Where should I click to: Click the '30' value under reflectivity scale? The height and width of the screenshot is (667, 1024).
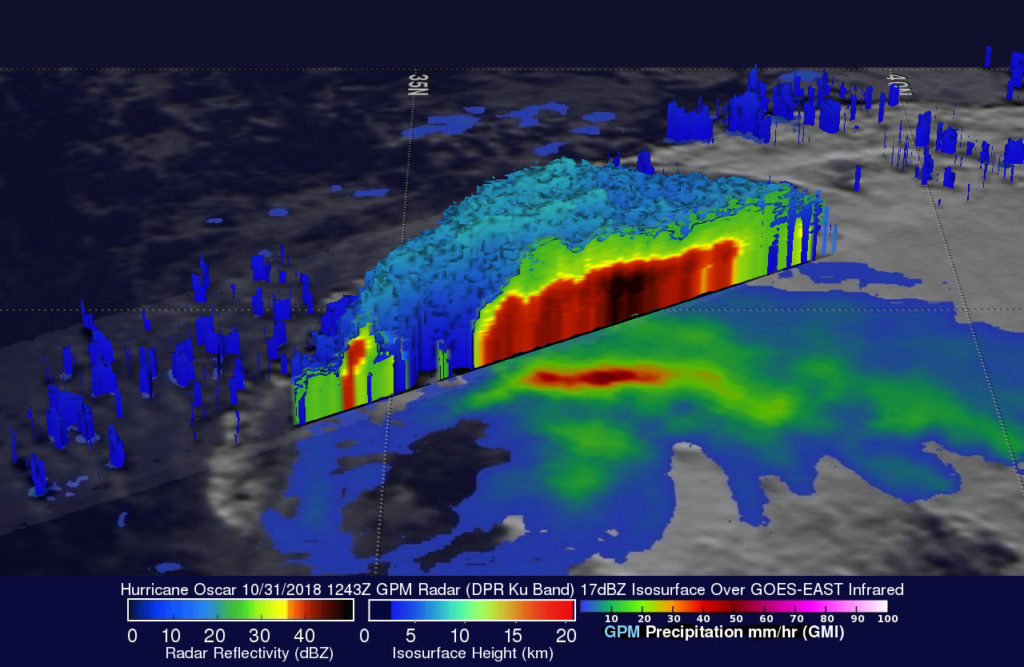(259, 636)
